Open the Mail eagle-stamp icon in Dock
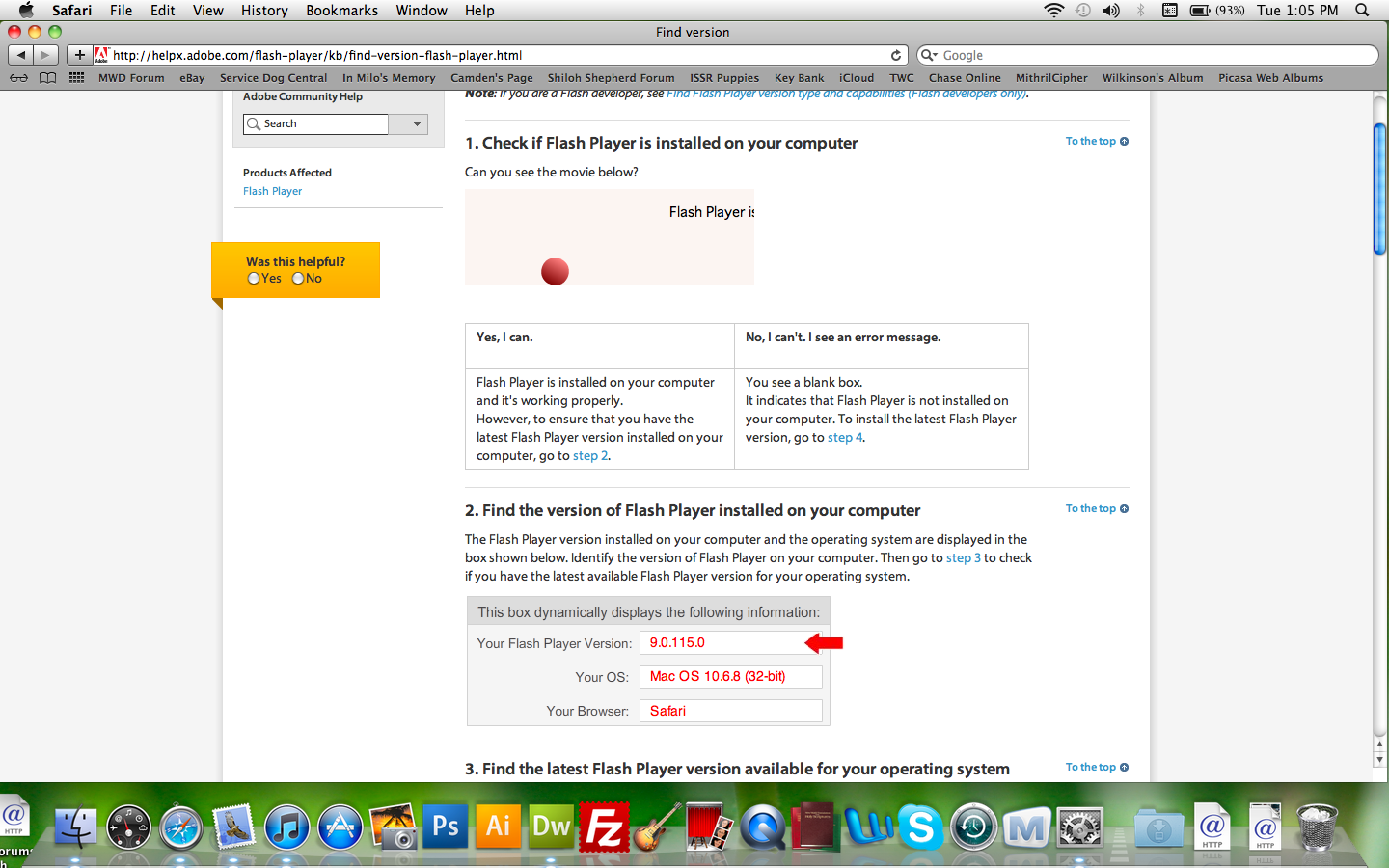 point(234,827)
